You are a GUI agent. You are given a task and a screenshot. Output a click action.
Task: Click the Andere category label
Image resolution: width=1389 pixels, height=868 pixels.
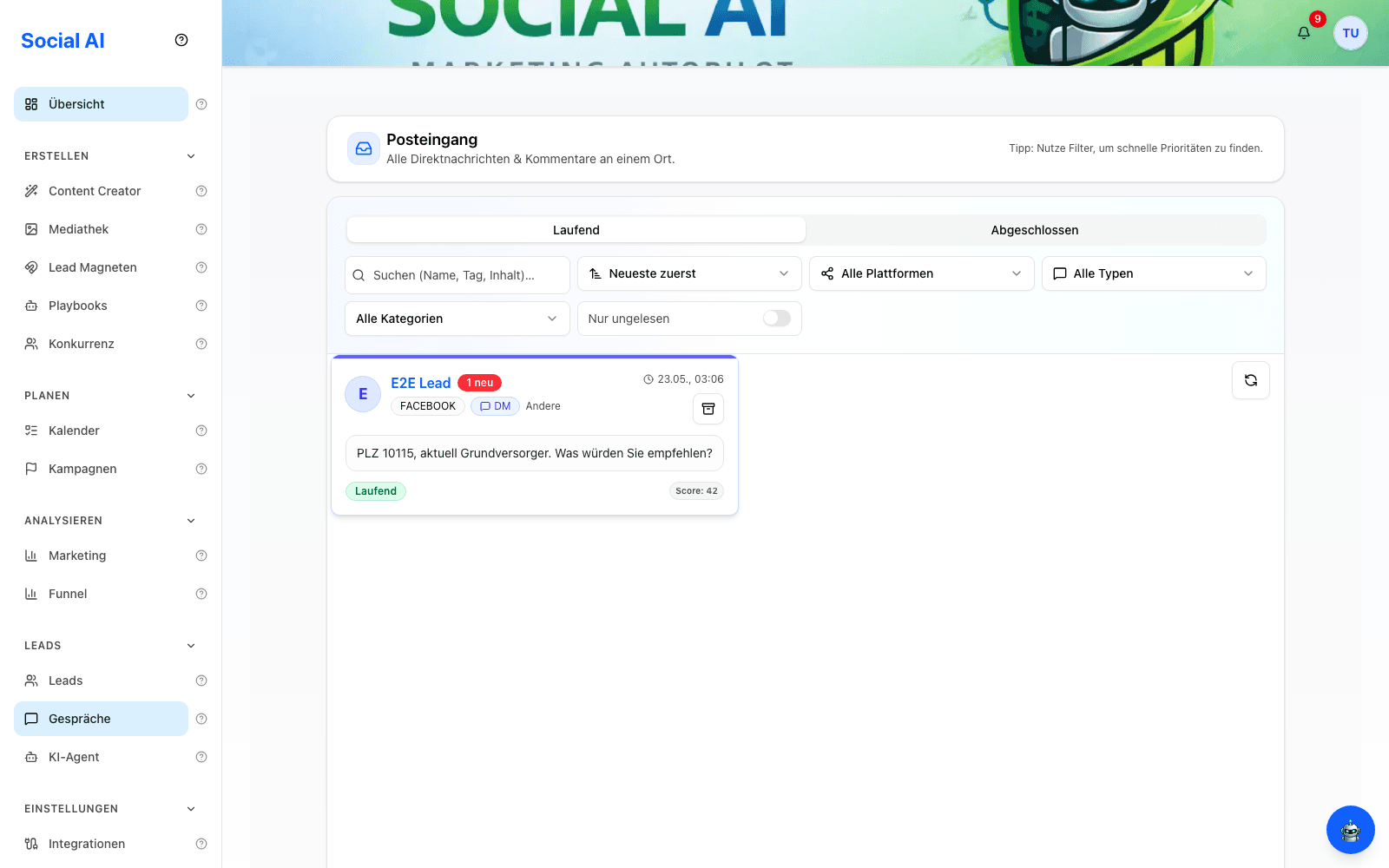click(543, 406)
